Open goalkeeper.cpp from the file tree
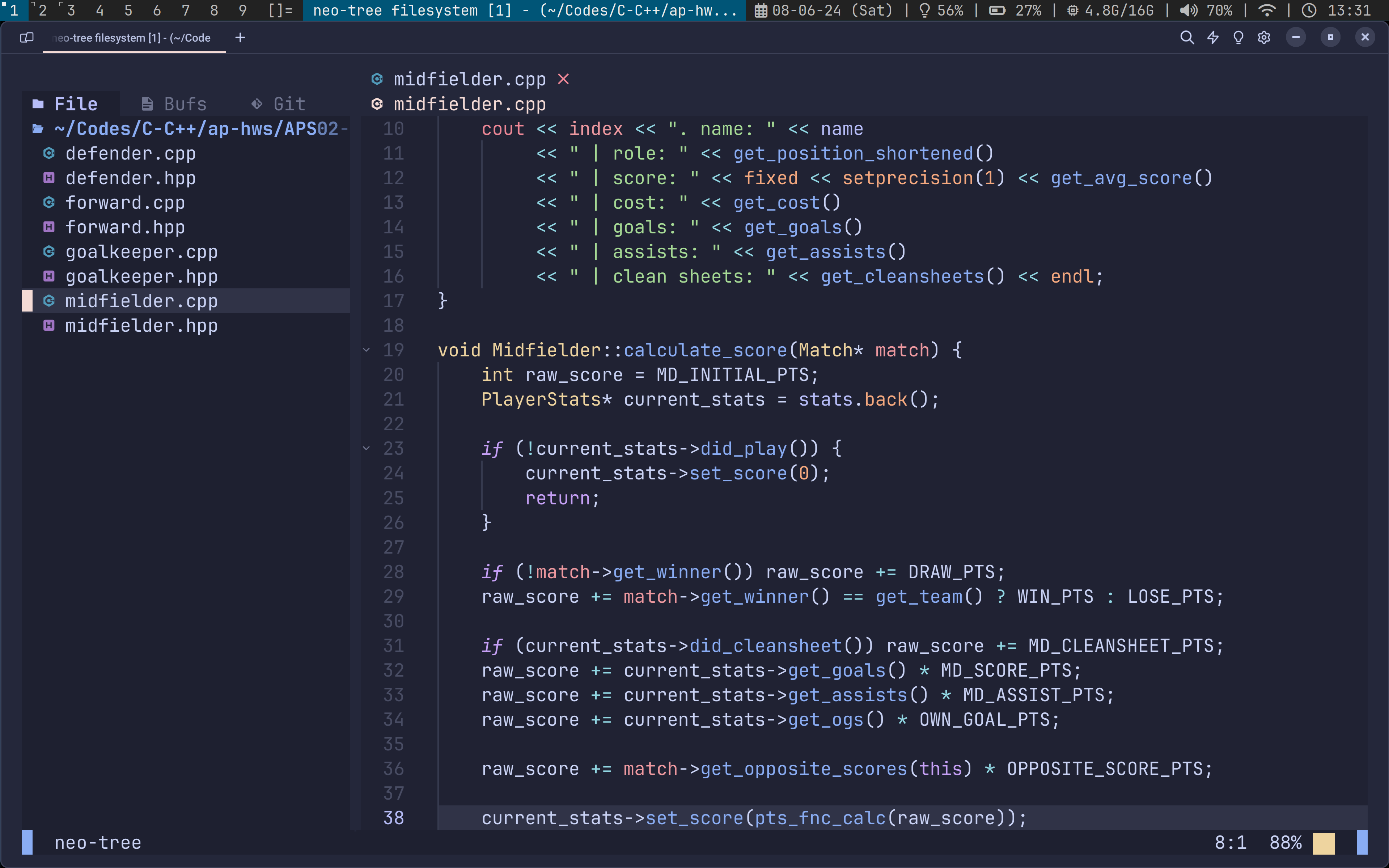The width and height of the screenshot is (1389, 868). pos(141,252)
